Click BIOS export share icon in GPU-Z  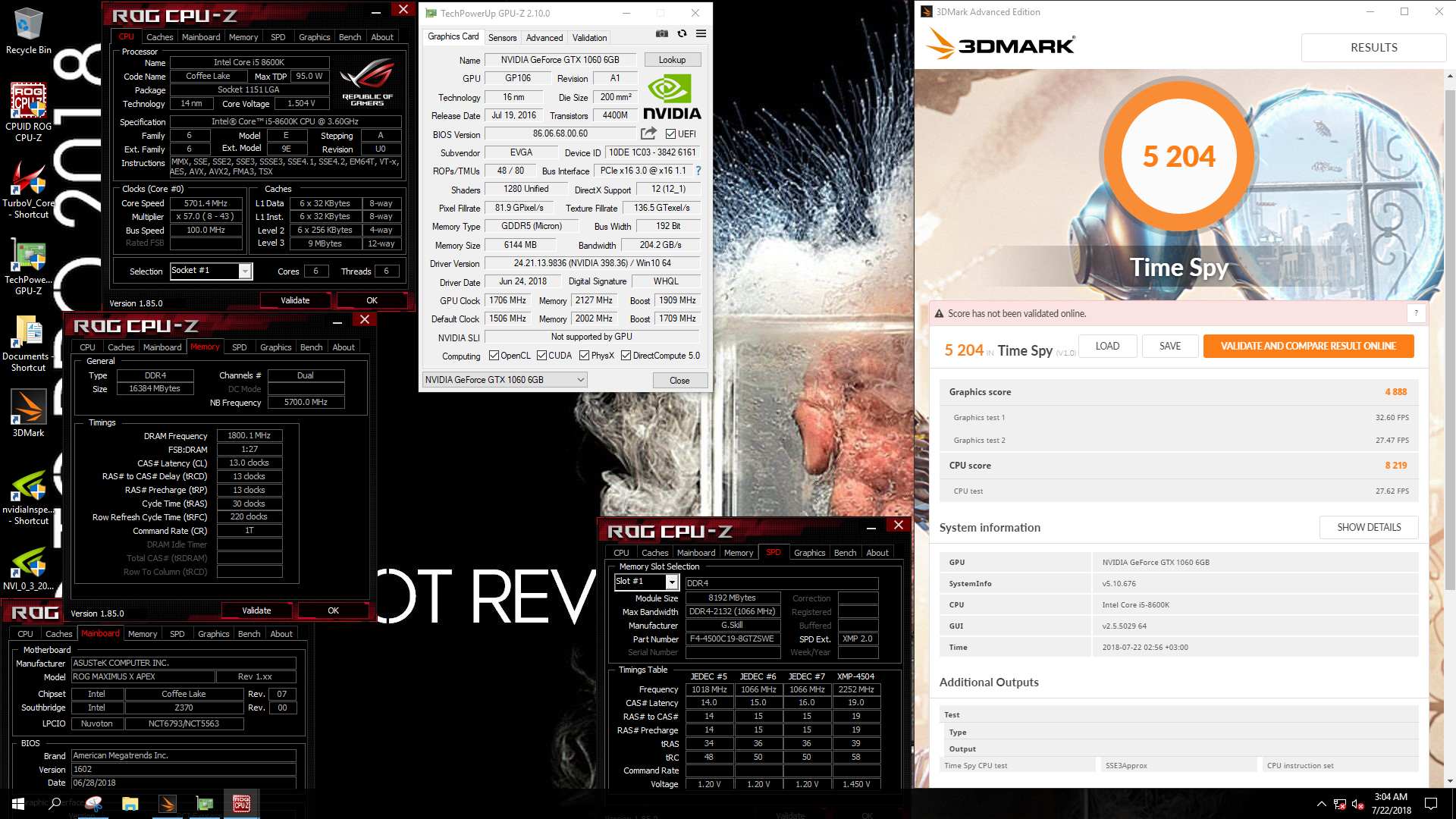[648, 133]
